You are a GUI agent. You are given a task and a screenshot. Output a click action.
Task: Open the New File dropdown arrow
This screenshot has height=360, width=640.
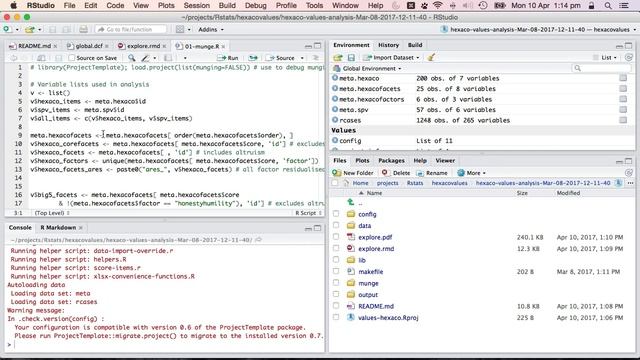[17, 29]
